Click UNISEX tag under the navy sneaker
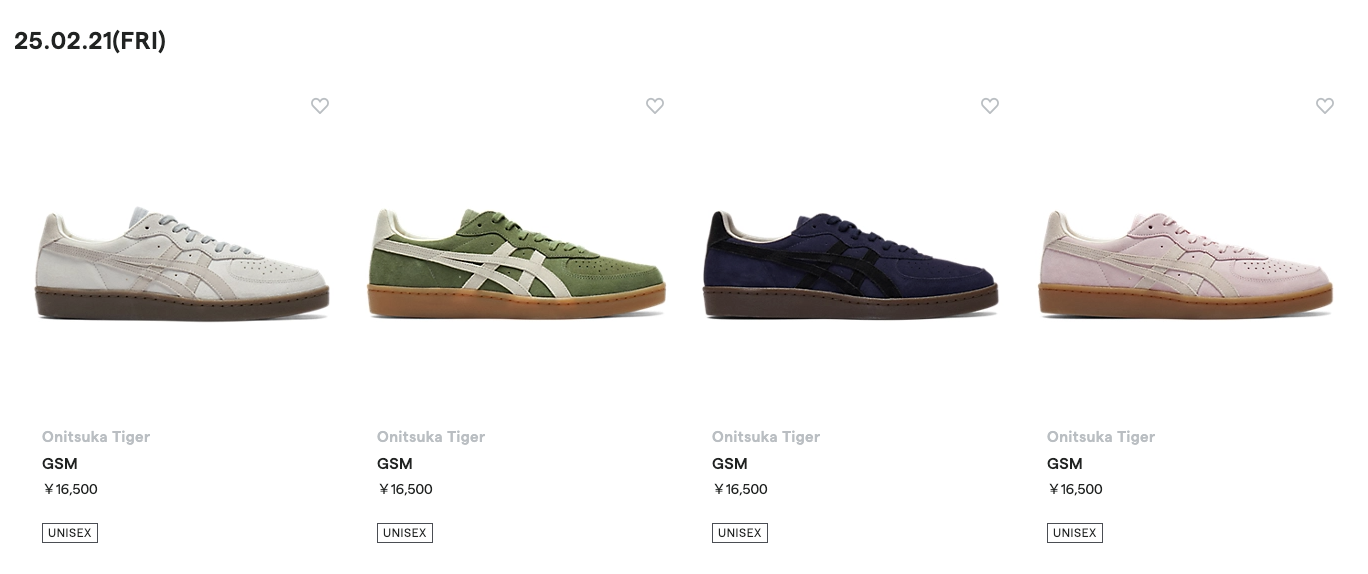The image size is (1368, 574). (740, 533)
